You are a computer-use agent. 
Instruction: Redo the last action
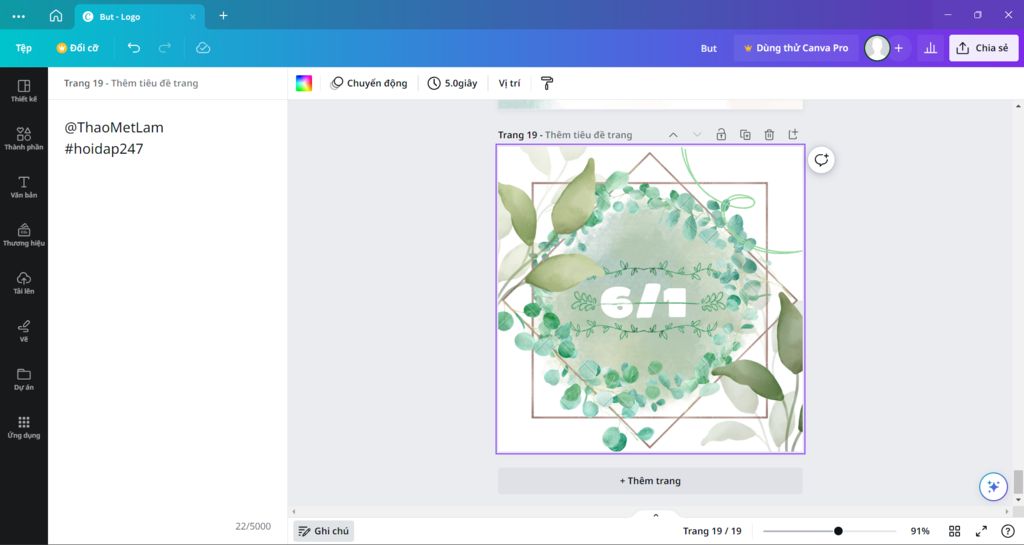[165, 48]
